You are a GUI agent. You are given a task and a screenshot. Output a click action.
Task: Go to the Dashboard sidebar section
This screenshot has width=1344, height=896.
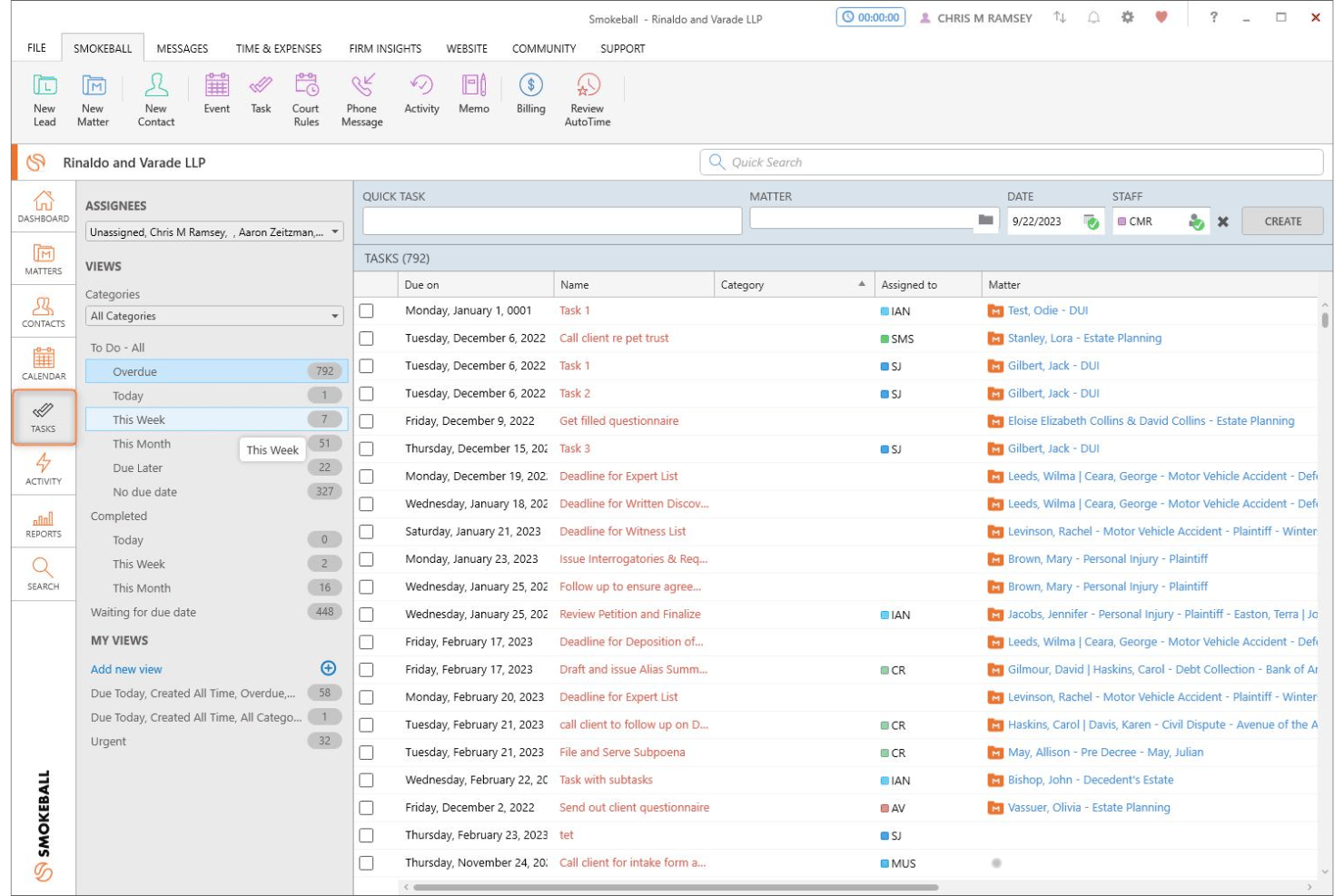pyautogui.click(x=44, y=207)
